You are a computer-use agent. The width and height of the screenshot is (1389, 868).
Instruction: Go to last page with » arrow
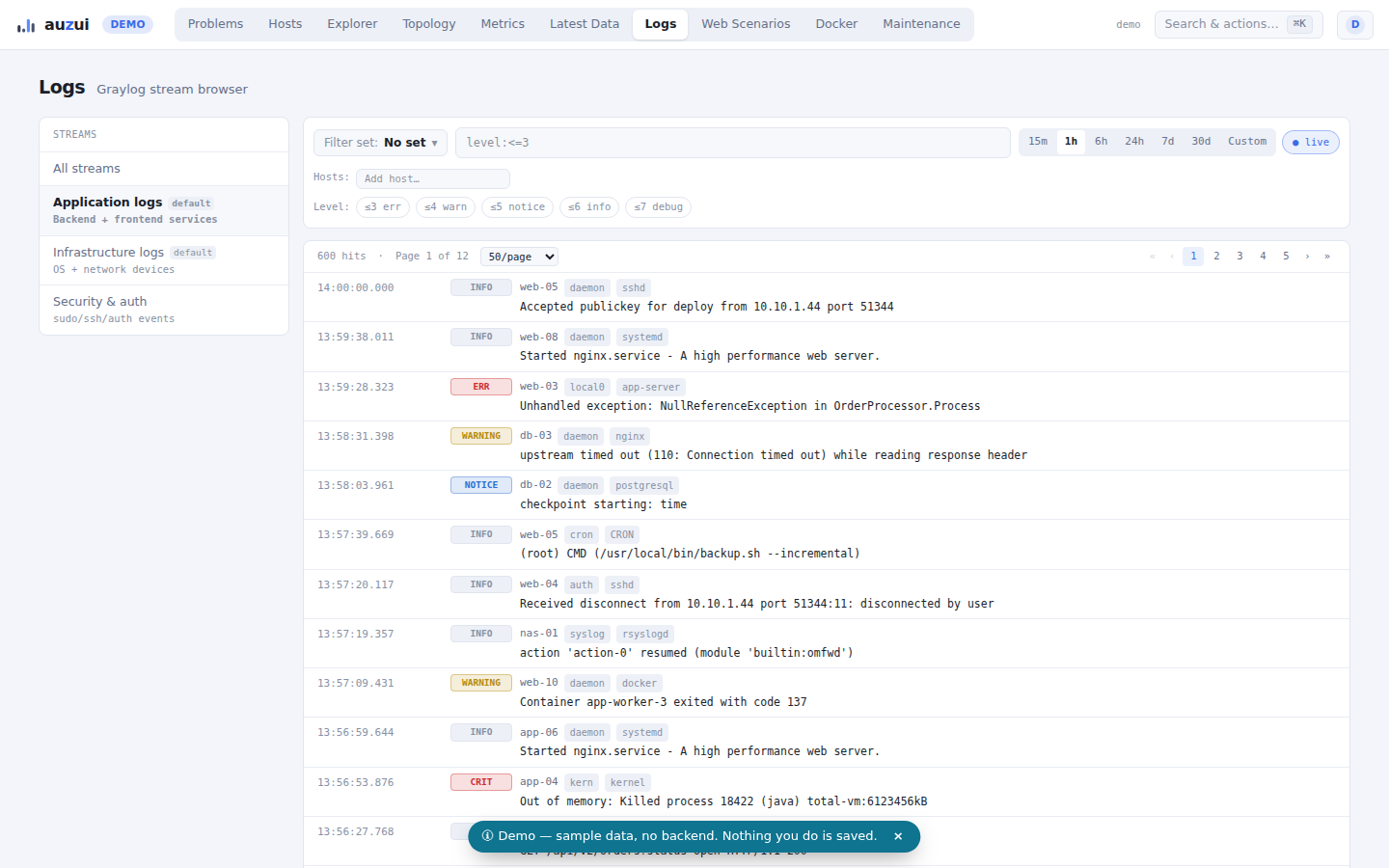point(1327,257)
